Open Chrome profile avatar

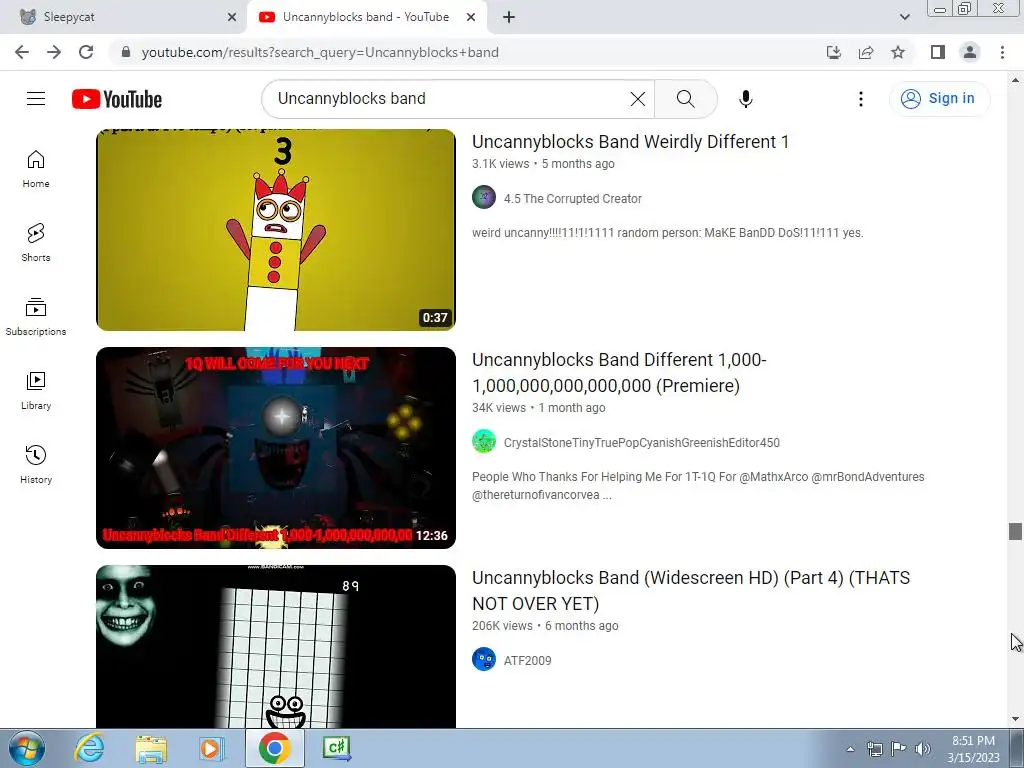click(970, 52)
